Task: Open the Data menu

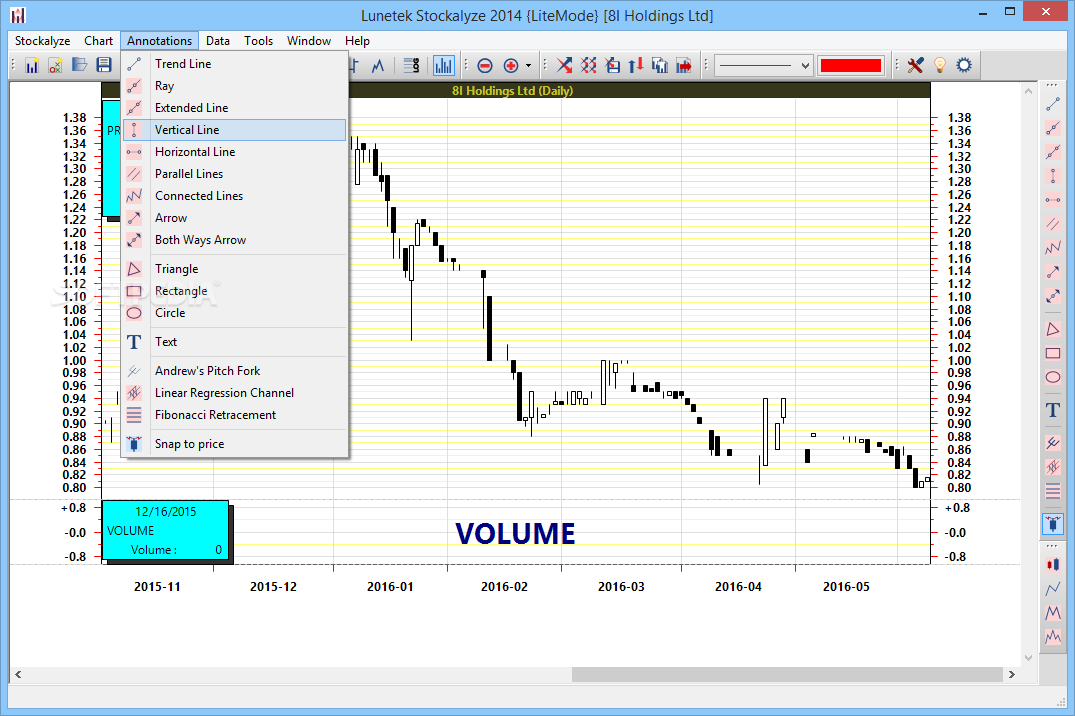Action: click(217, 40)
